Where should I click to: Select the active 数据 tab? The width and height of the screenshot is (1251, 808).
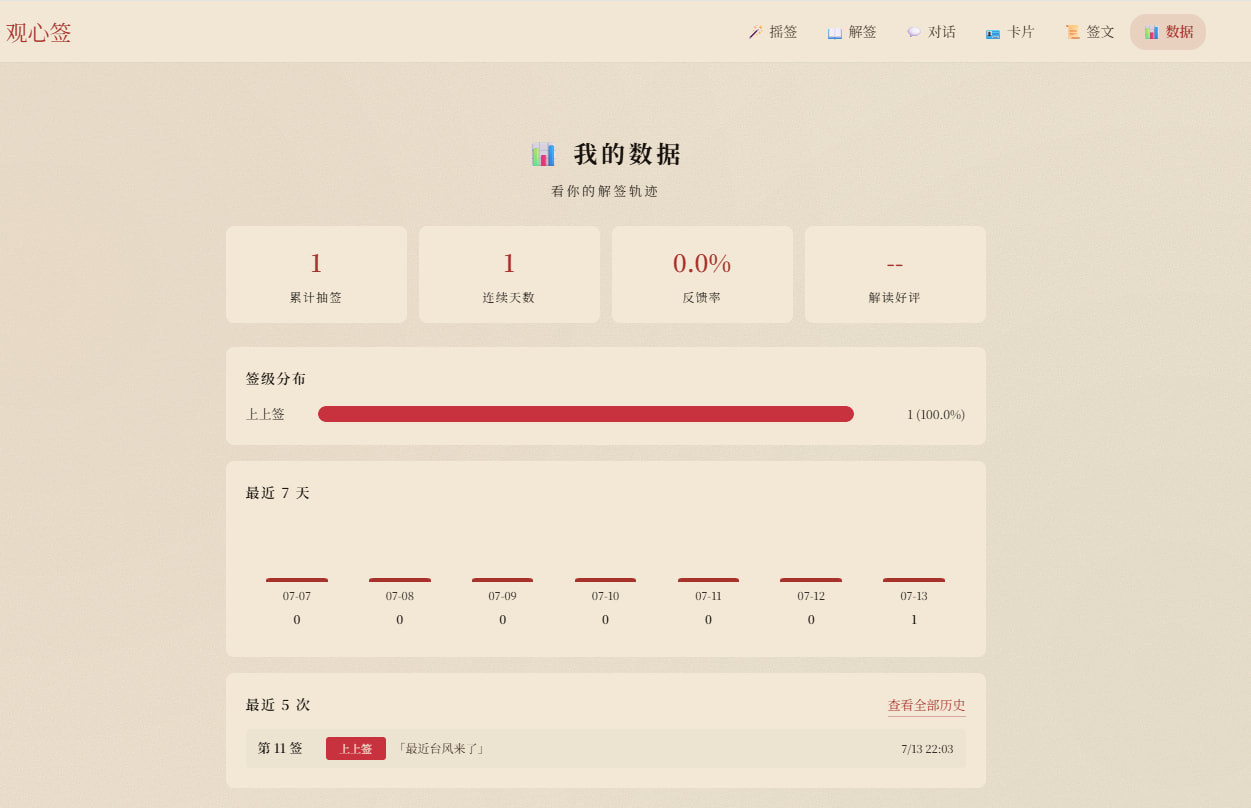coord(1168,32)
